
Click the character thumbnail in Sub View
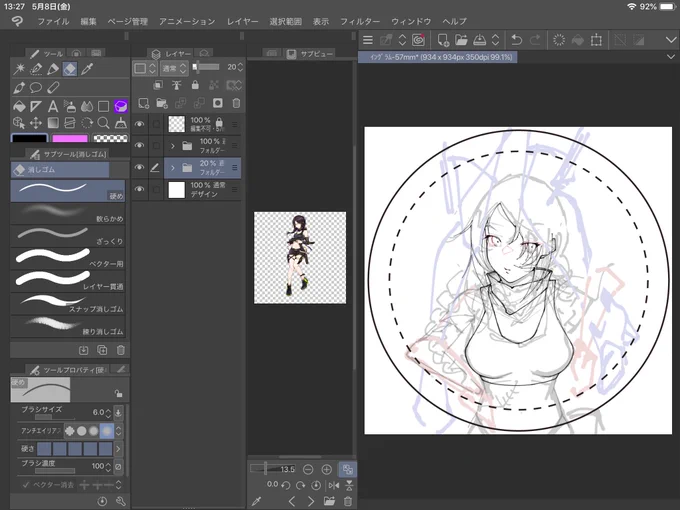click(300, 258)
